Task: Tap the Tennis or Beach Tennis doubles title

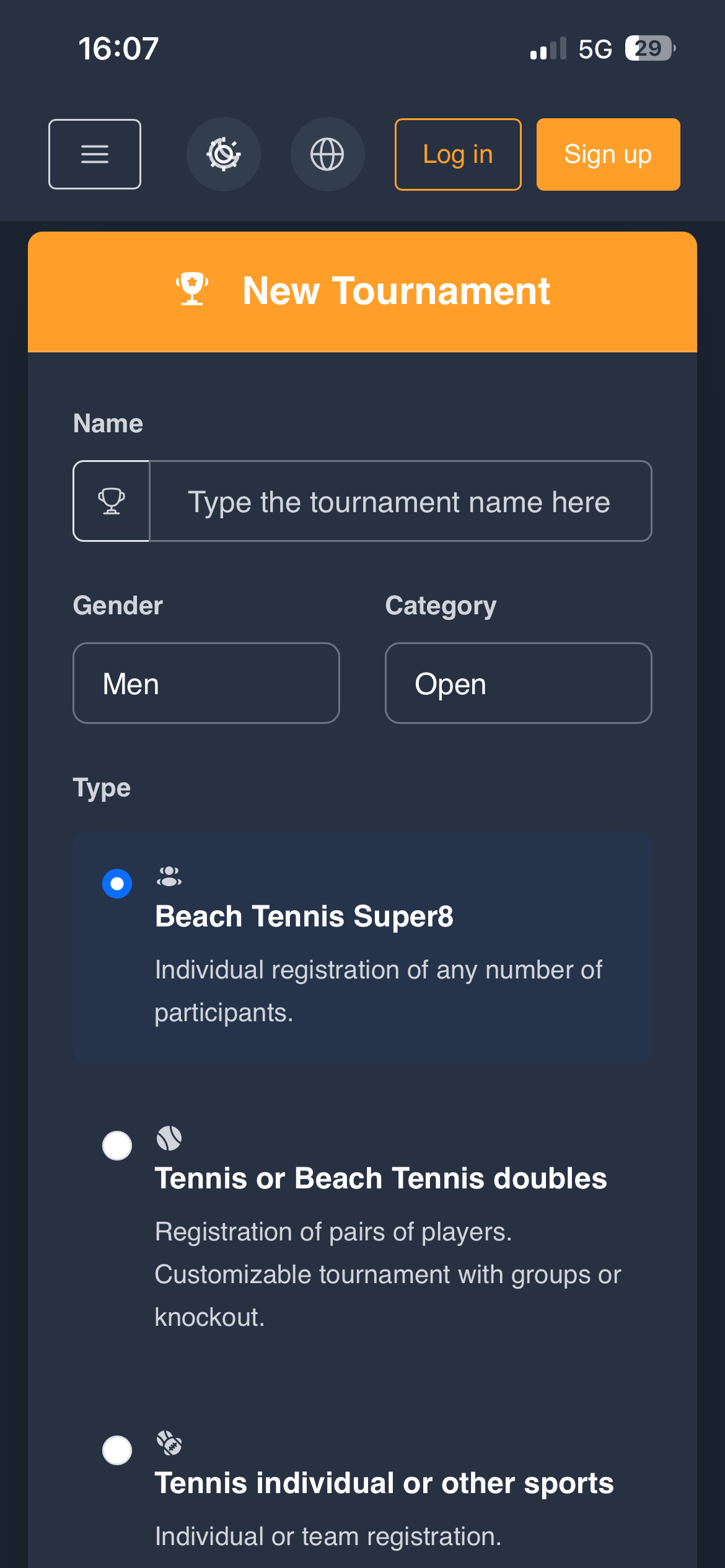Action: click(x=380, y=1178)
